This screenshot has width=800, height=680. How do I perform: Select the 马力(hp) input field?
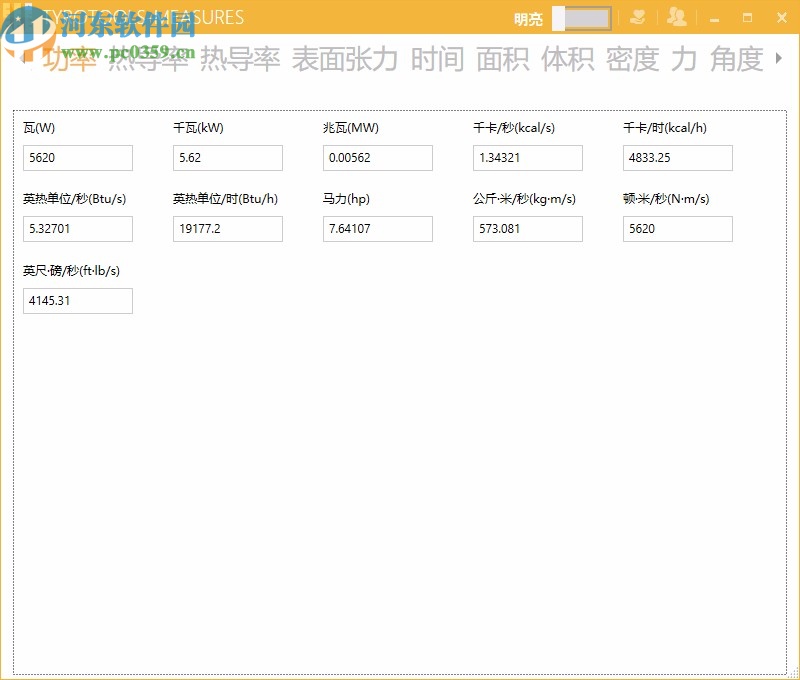click(x=377, y=229)
